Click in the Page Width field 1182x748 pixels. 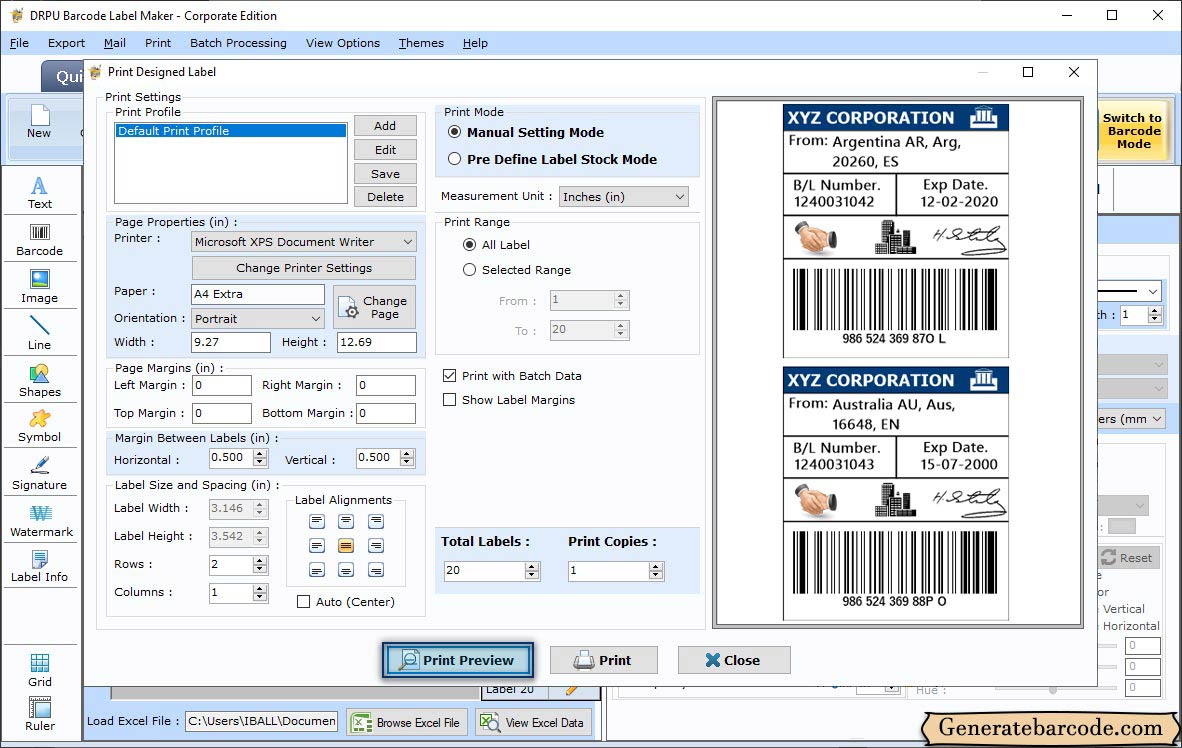tap(231, 342)
